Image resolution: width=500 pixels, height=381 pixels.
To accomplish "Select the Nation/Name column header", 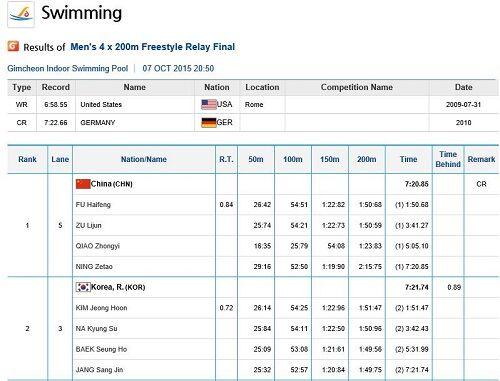I will coord(144,159).
